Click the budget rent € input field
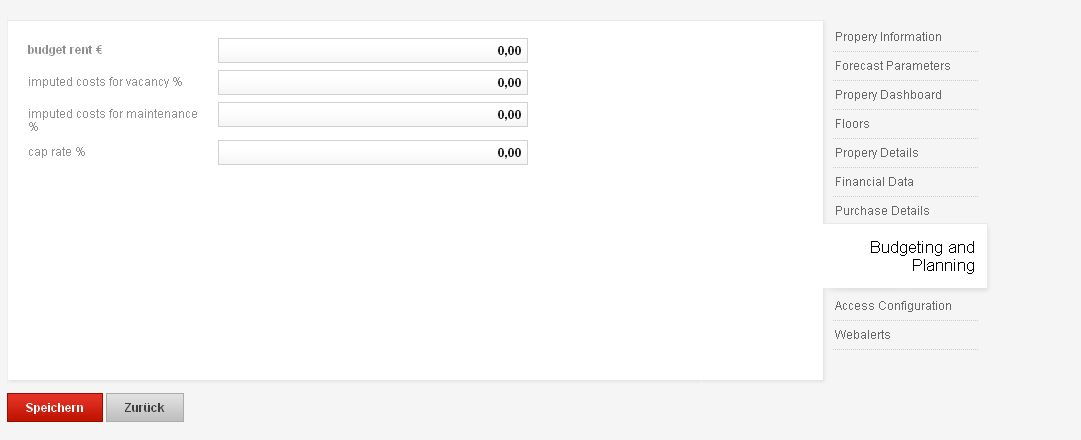The height and width of the screenshot is (440, 1081). [x=372, y=51]
